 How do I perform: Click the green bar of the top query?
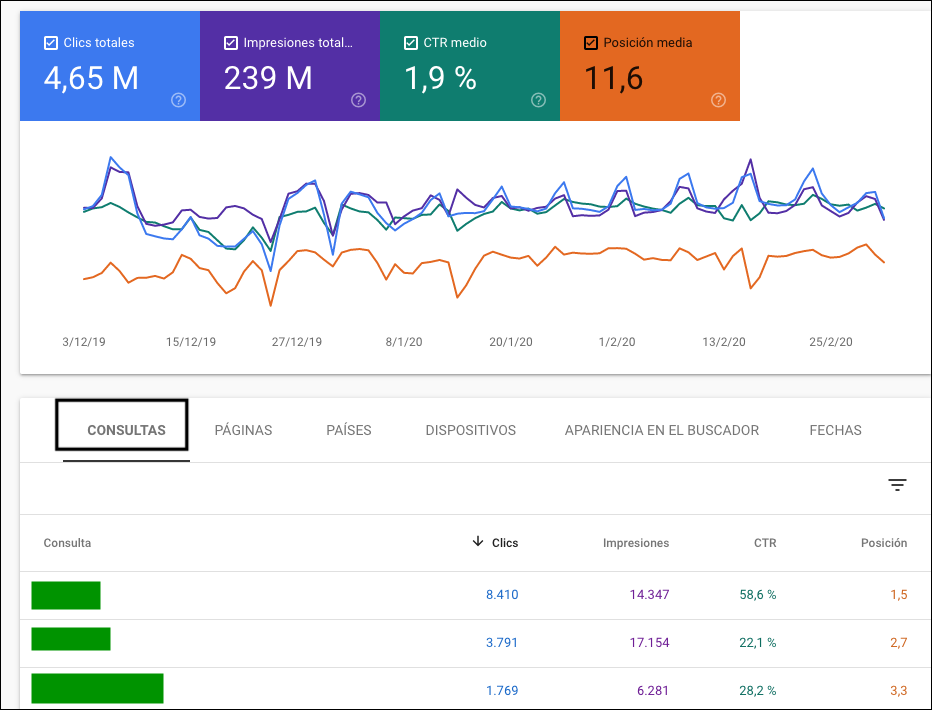click(66, 594)
